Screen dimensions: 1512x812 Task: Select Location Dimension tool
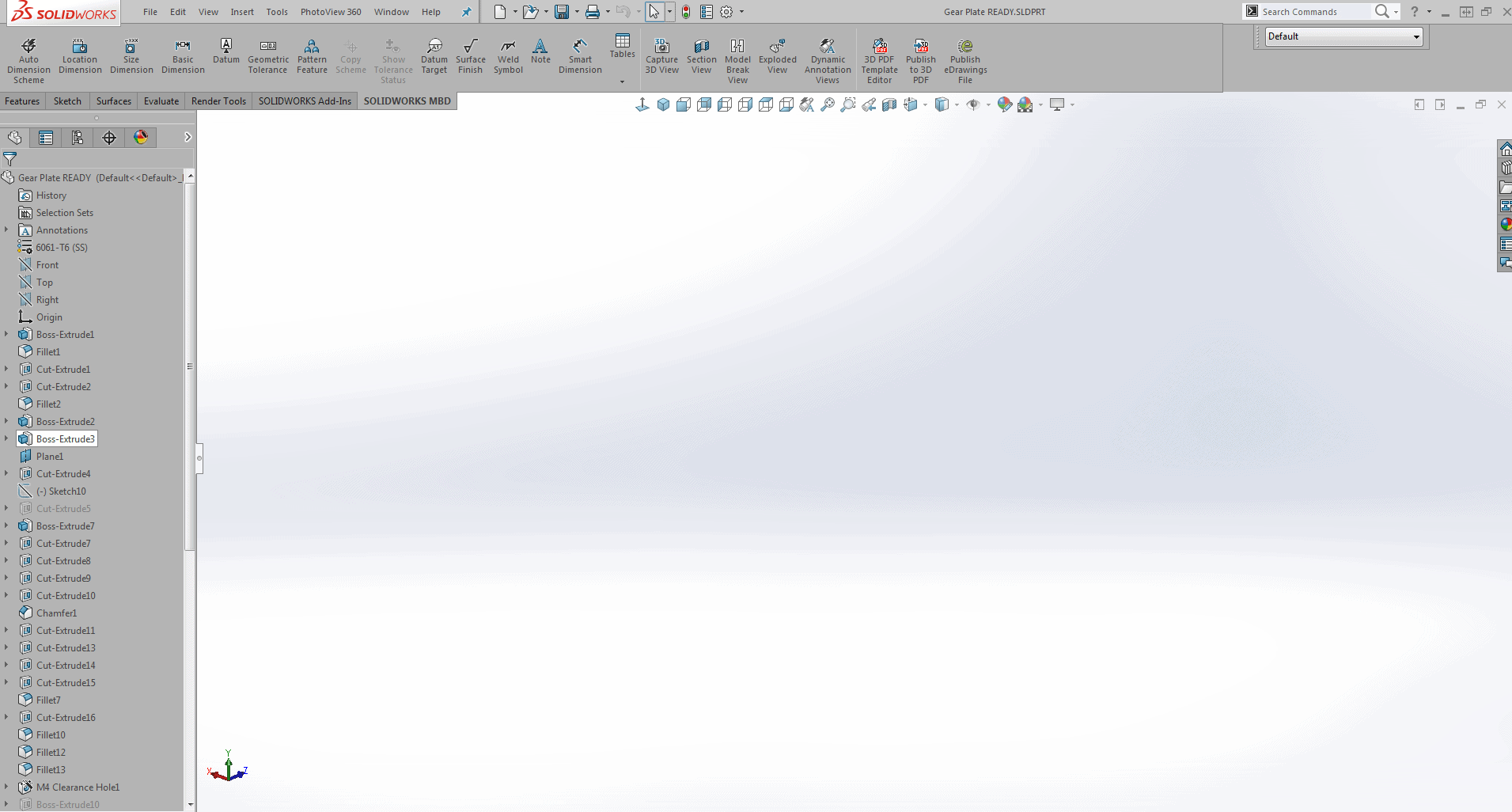[80, 55]
